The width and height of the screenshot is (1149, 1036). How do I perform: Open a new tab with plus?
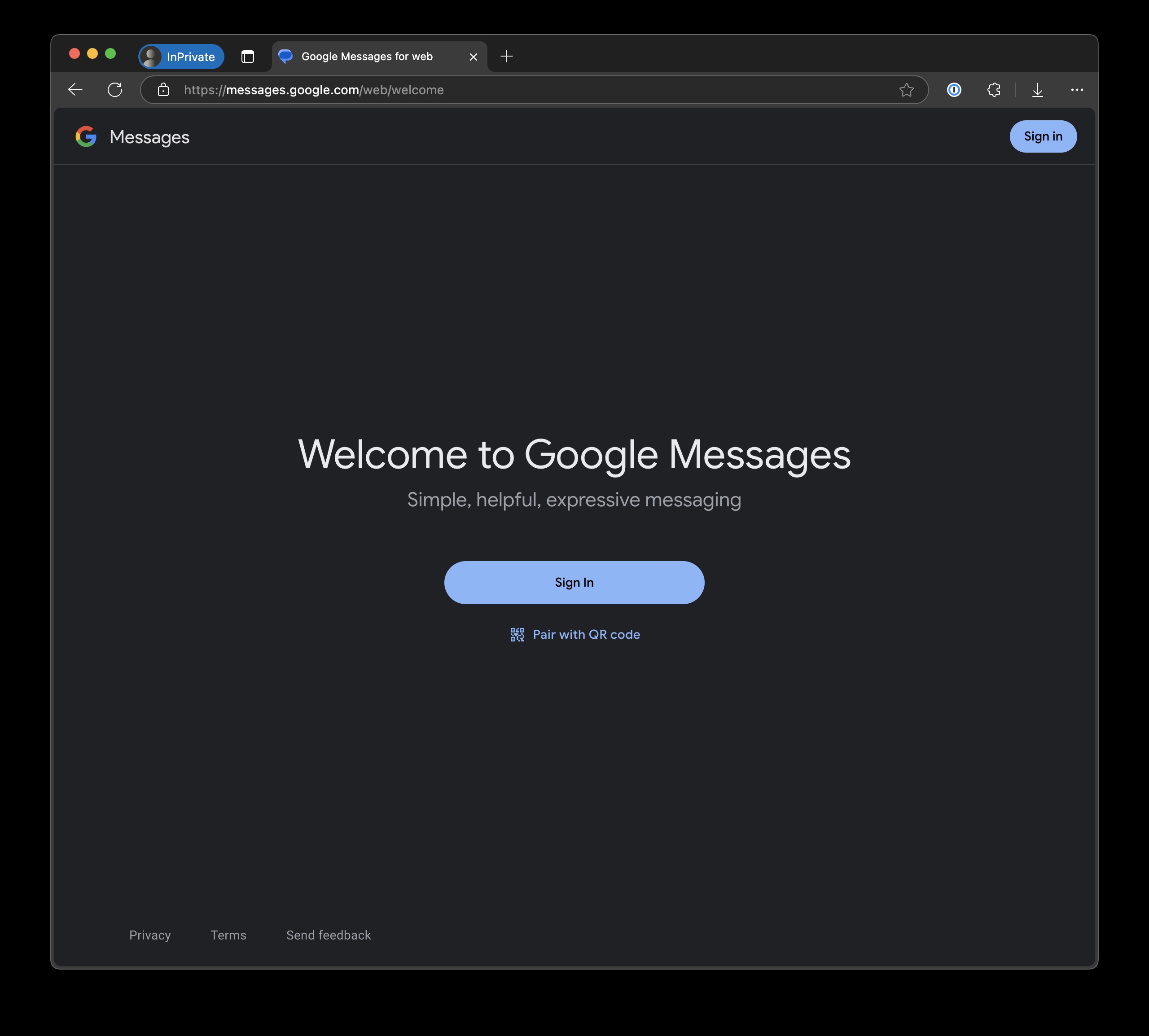(x=506, y=57)
